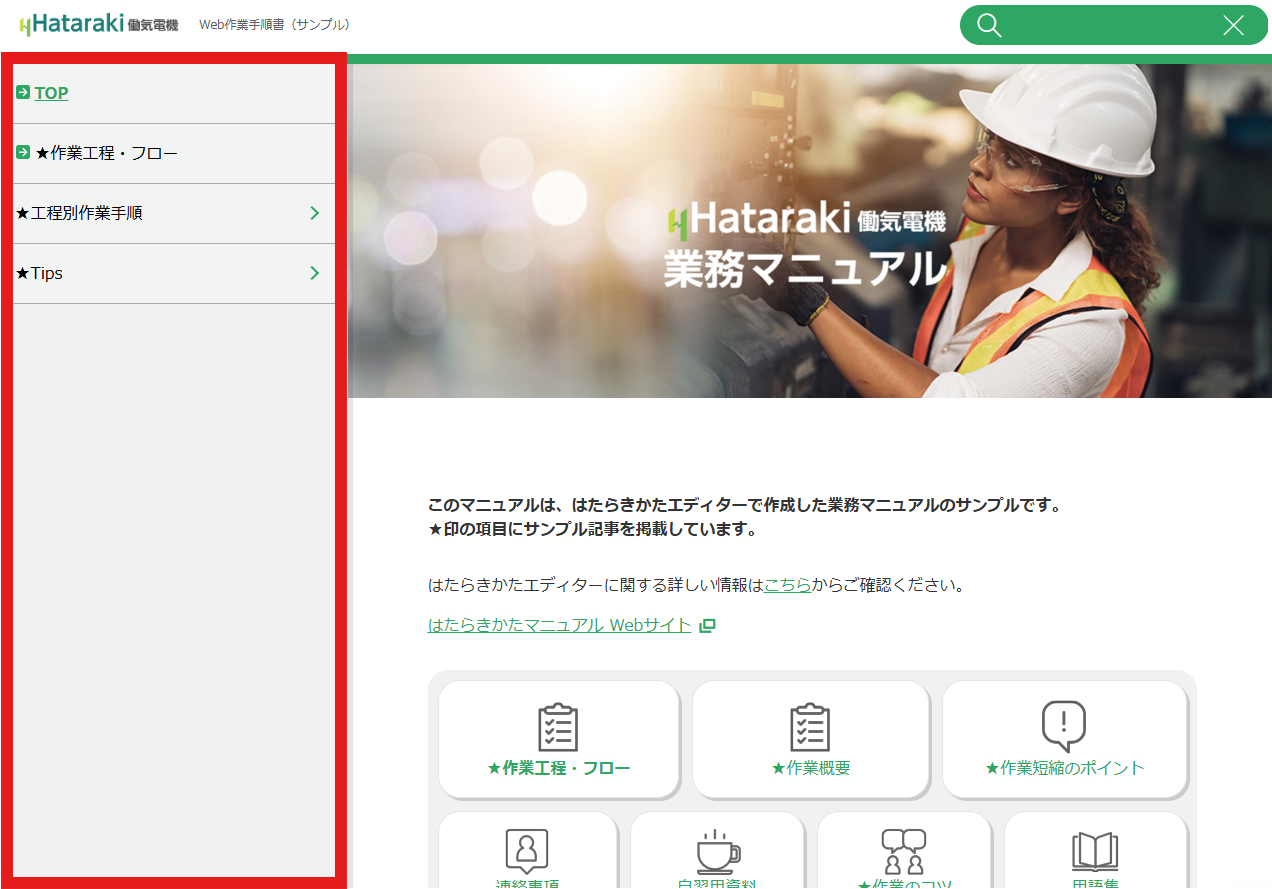Click into the green search input field

1110,26
